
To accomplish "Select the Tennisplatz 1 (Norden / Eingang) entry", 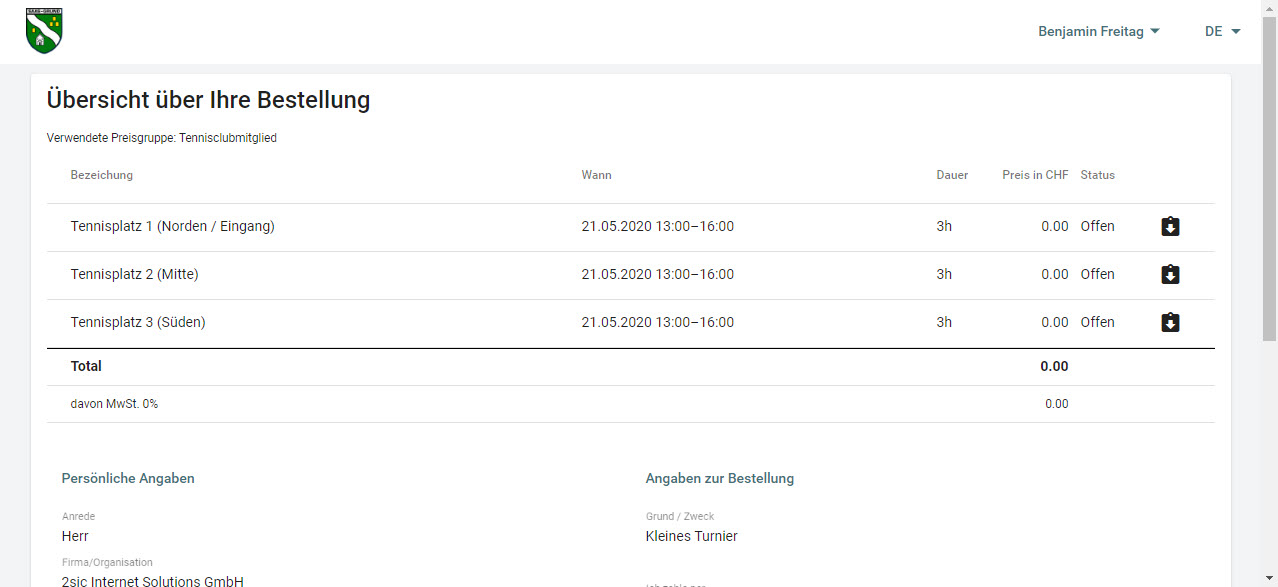I will point(172,227).
